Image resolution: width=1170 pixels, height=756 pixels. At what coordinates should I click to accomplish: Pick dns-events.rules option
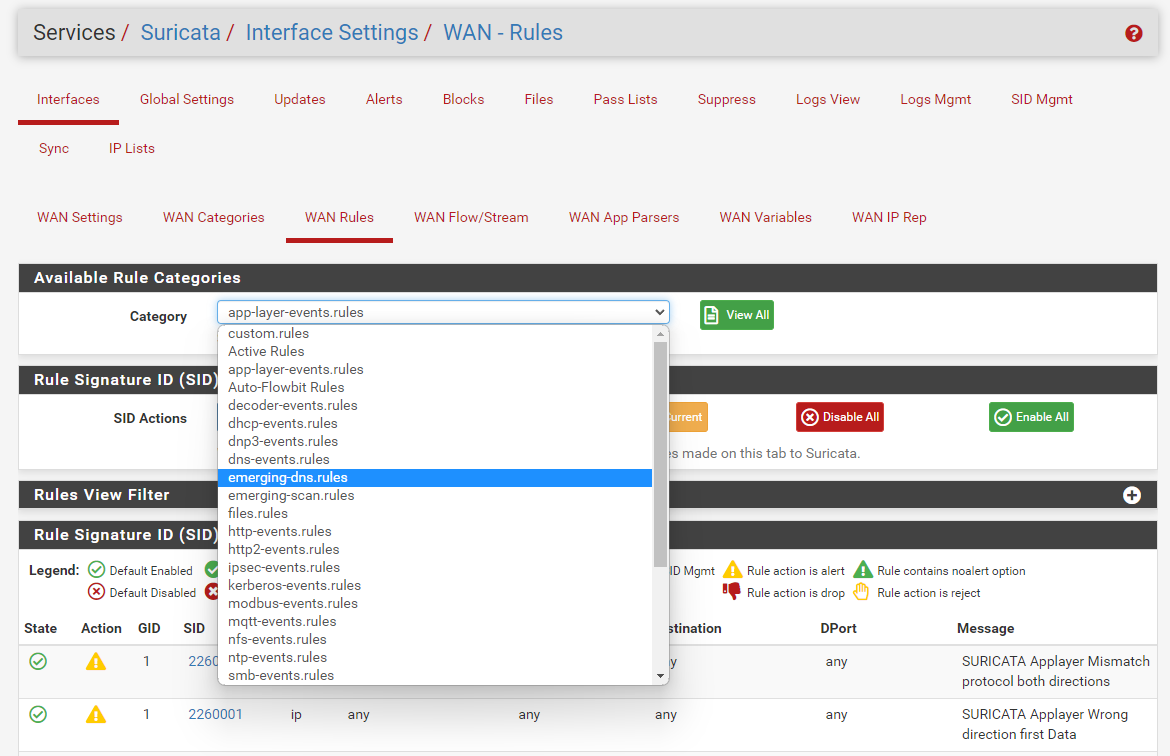point(435,460)
